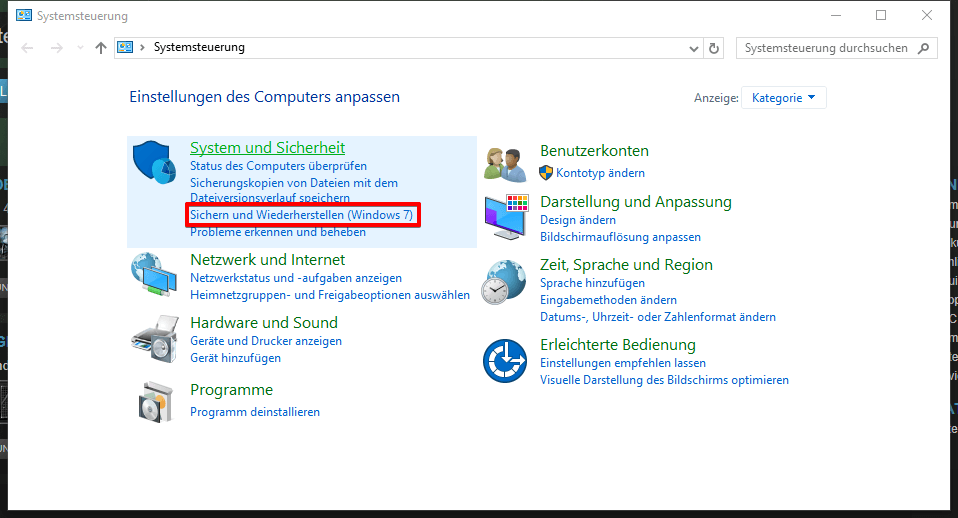Open Hardware und Sound heading

pos(264,323)
